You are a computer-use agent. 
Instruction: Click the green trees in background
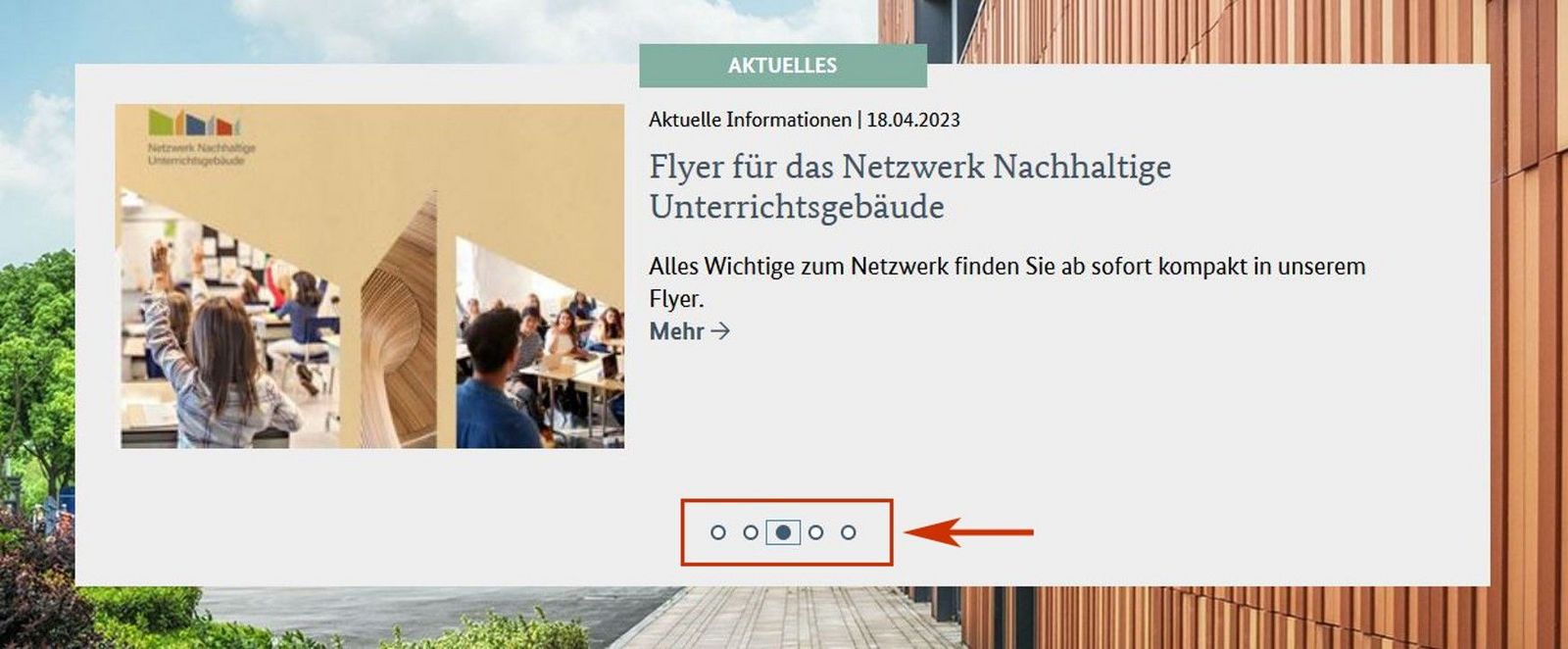click(36, 373)
